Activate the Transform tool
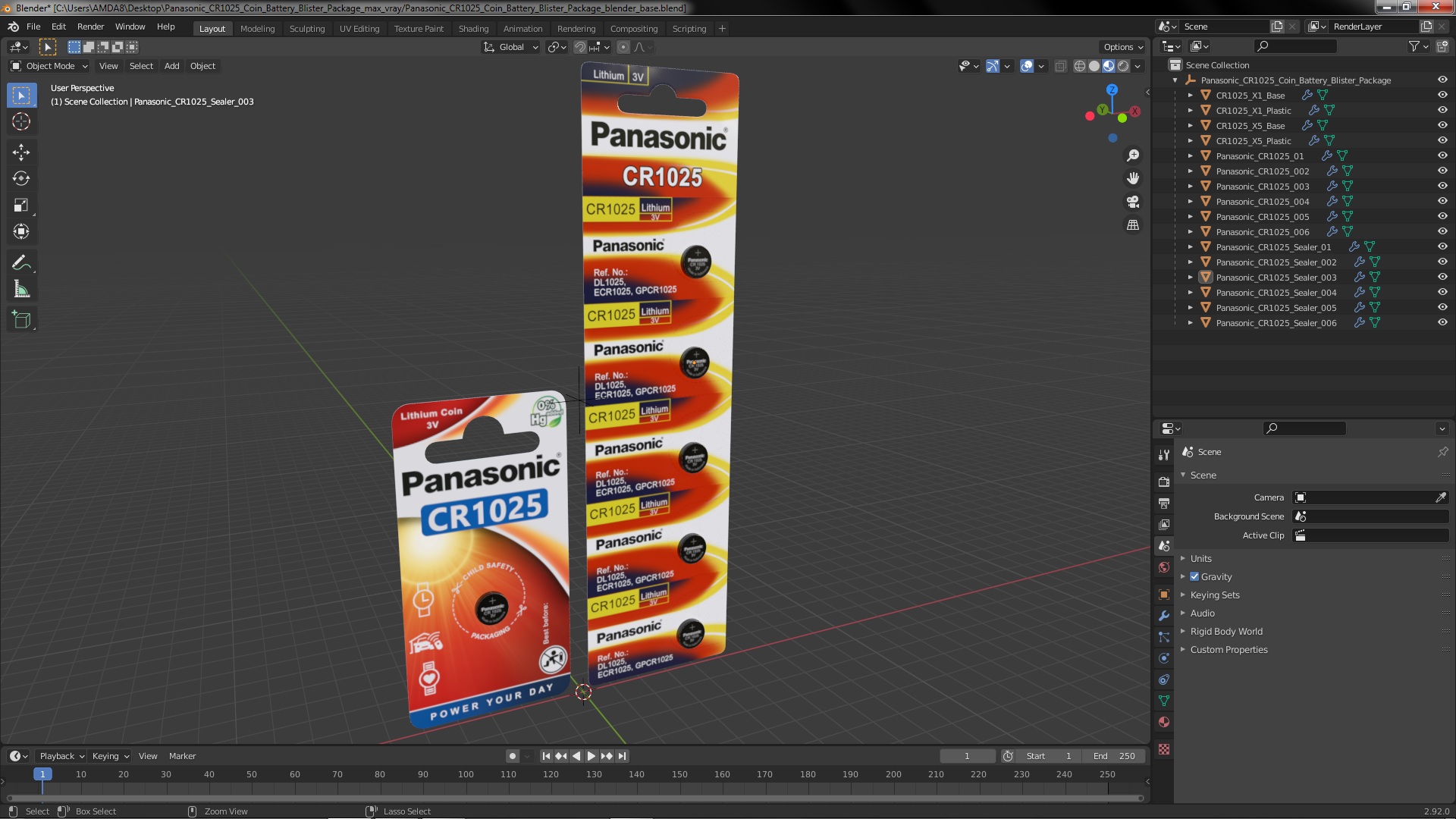The image size is (1456, 819). pos(21,232)
